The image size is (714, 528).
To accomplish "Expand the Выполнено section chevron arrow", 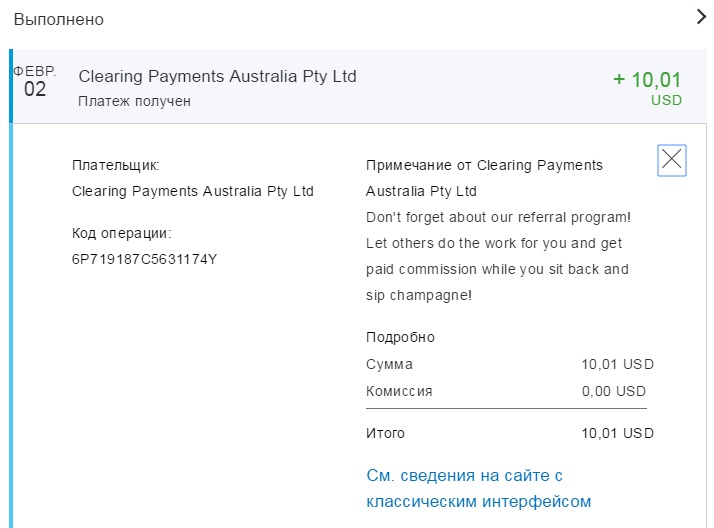I will (701, 17).
